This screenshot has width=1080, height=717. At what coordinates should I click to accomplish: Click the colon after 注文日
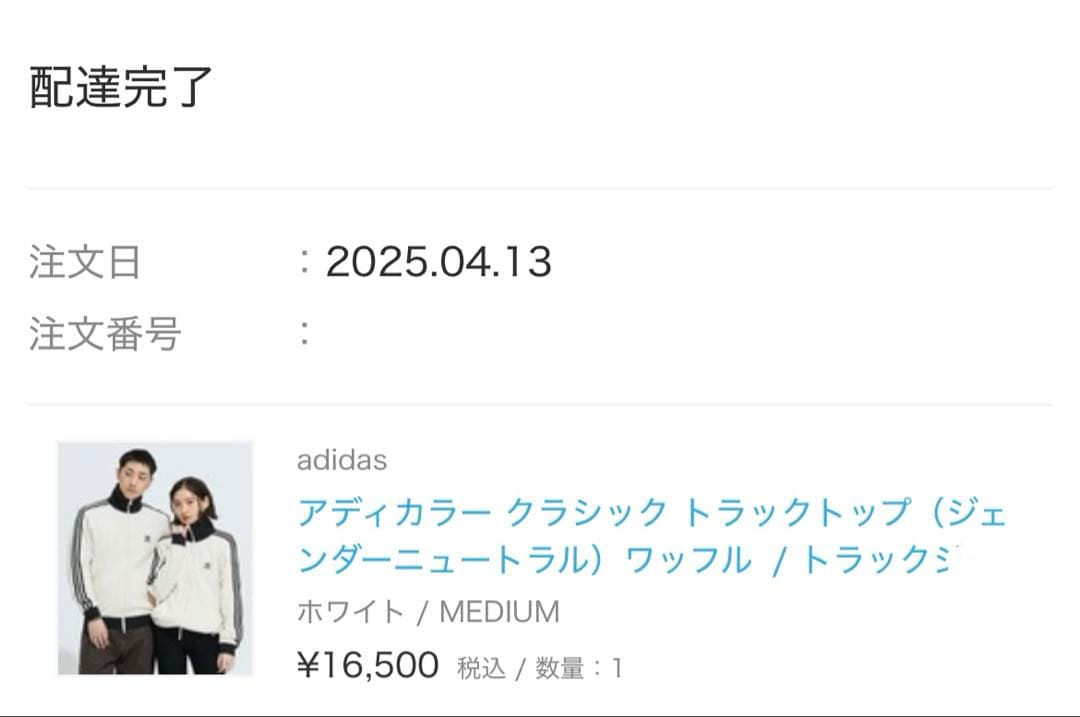(x=306, y=261)
